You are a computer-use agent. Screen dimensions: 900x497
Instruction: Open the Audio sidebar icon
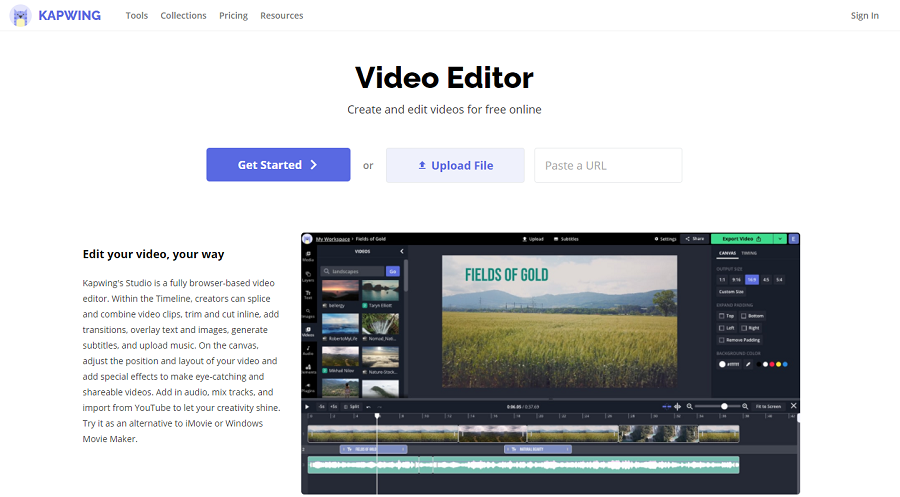[x=308, y=350]
